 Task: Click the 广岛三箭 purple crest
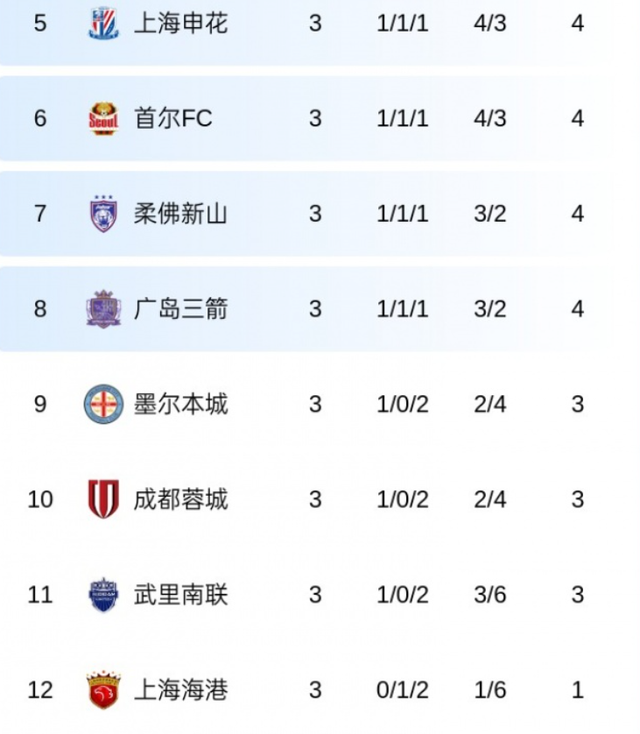coord(103,309)
